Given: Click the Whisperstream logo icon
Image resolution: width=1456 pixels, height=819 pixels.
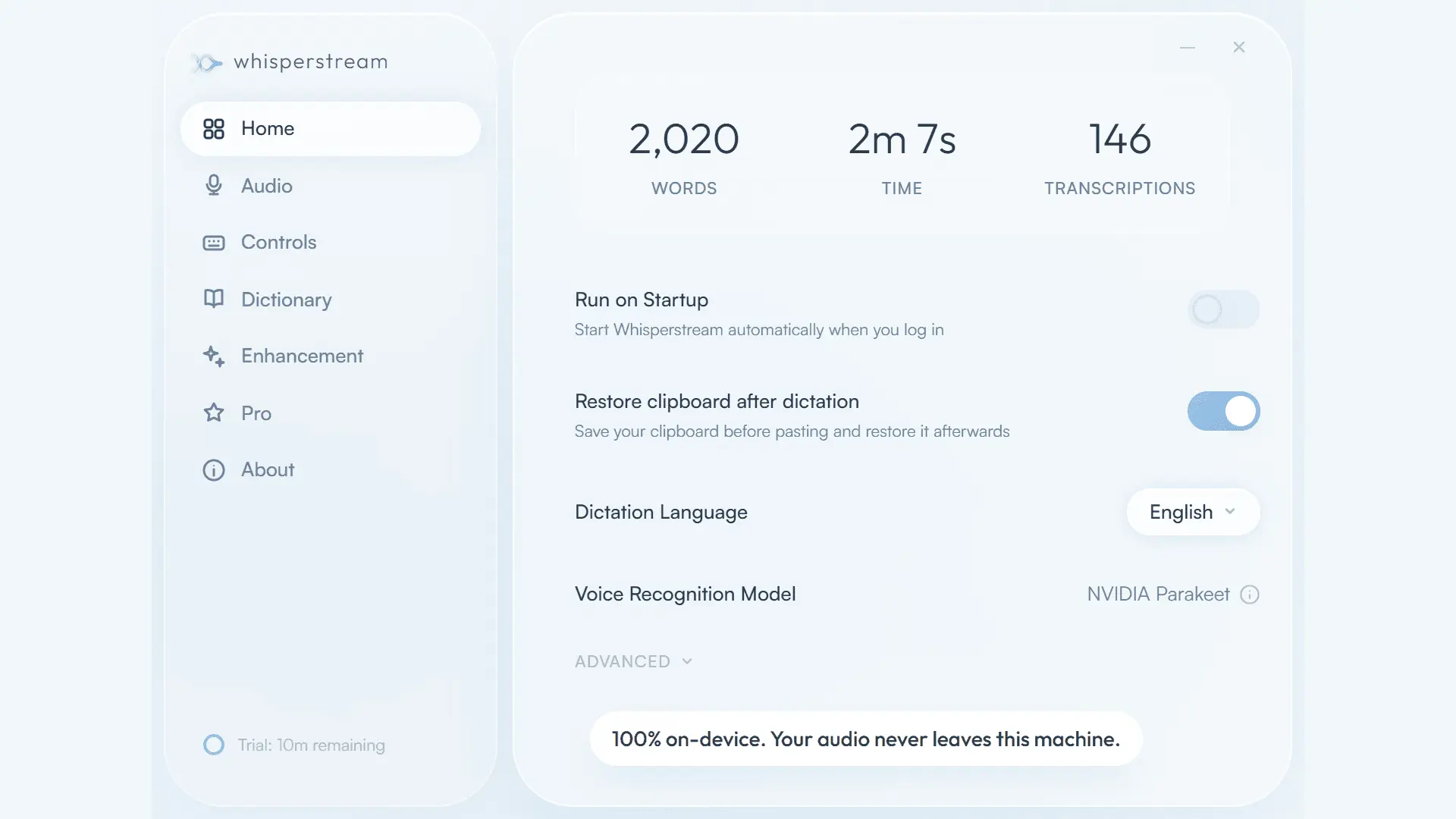Looking at the screenshot, I should pyautogui.click(x=206, y=62).
